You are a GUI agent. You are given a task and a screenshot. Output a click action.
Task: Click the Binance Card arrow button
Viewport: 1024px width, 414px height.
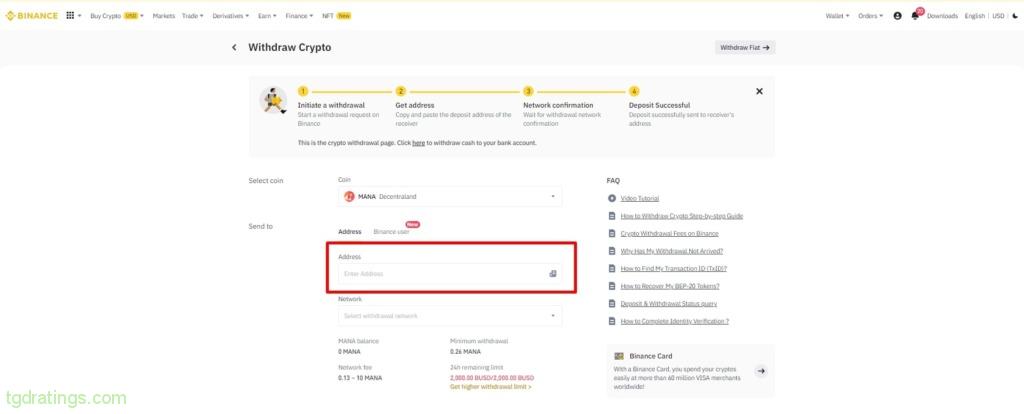click(761, 371)
